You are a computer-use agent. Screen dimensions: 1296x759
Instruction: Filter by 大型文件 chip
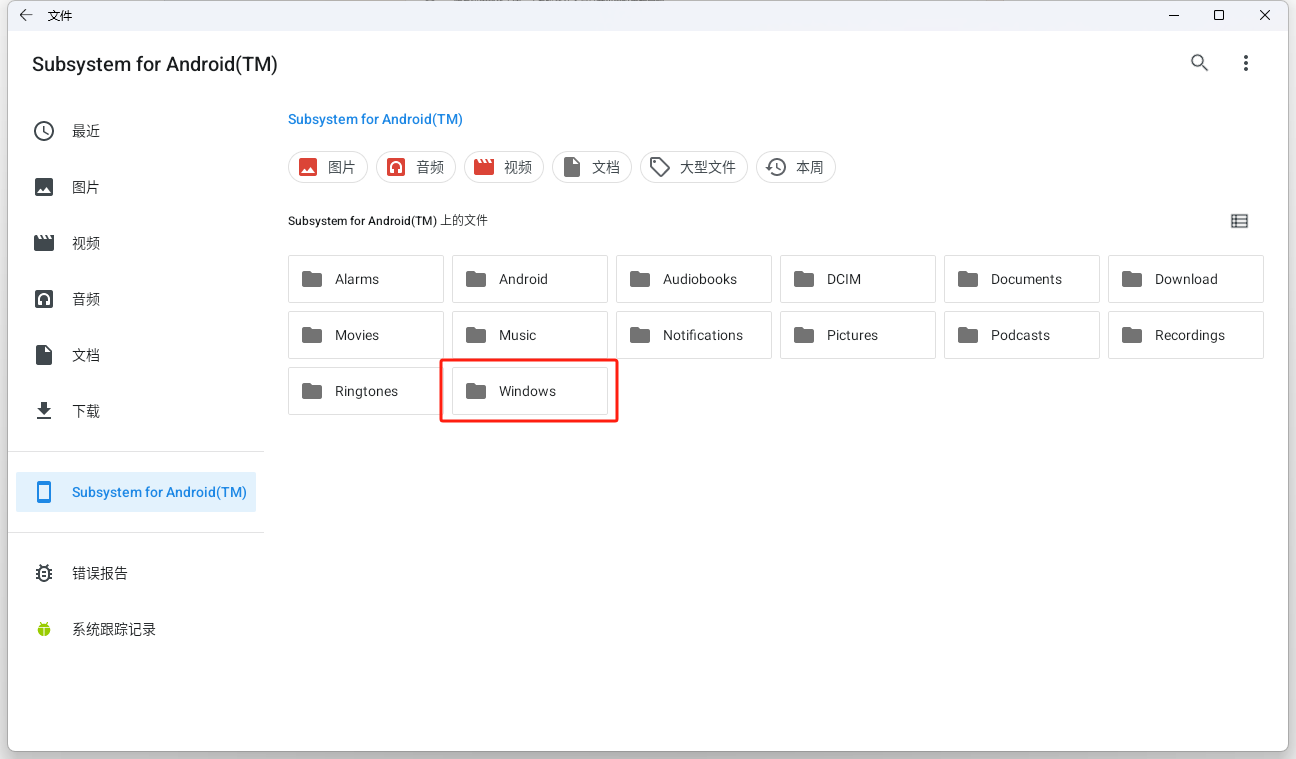694,167
